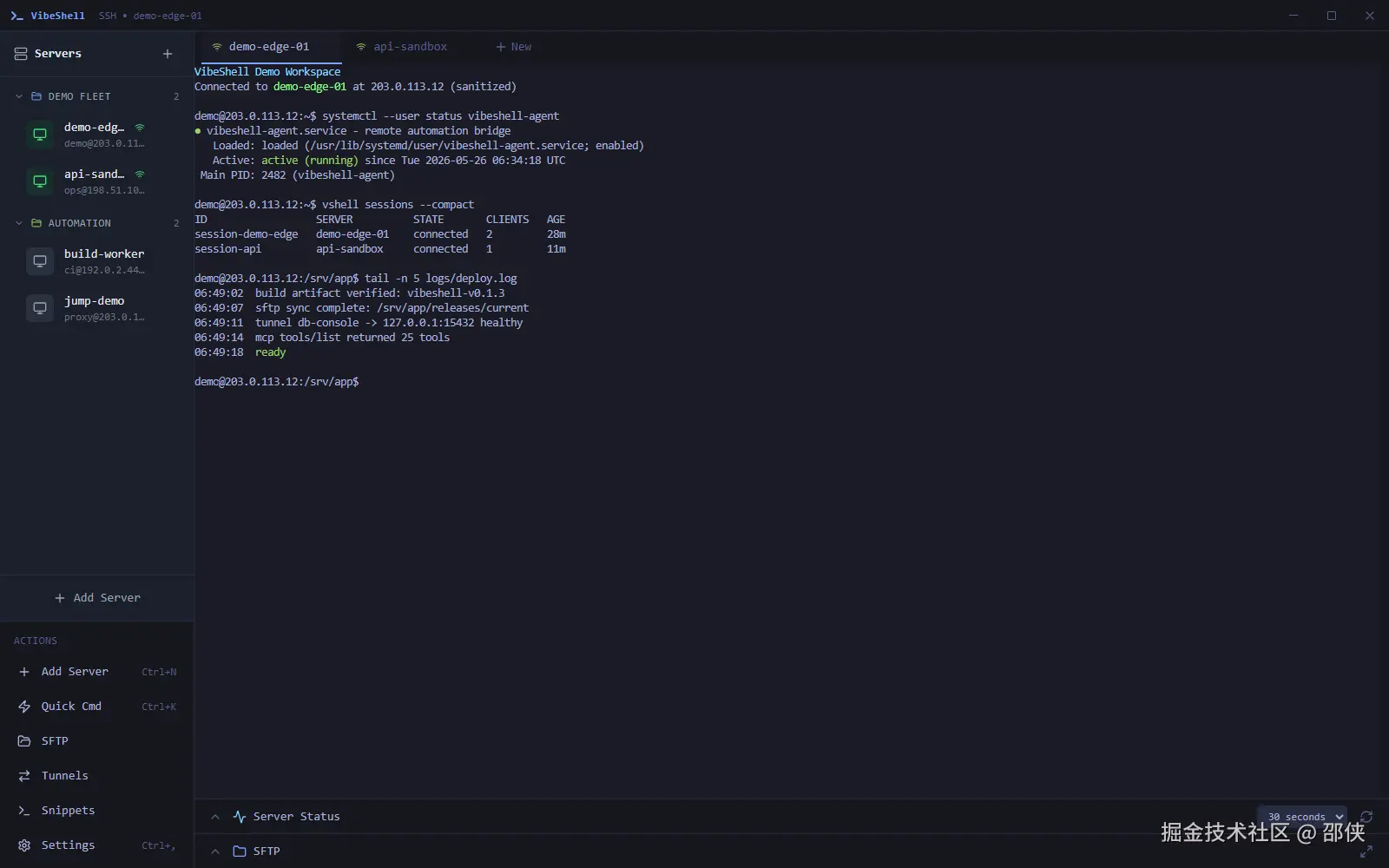Click connection signal icon beside demo-edg server
The width and height of the screenshot is (1389, 868).
pos(140,128)
